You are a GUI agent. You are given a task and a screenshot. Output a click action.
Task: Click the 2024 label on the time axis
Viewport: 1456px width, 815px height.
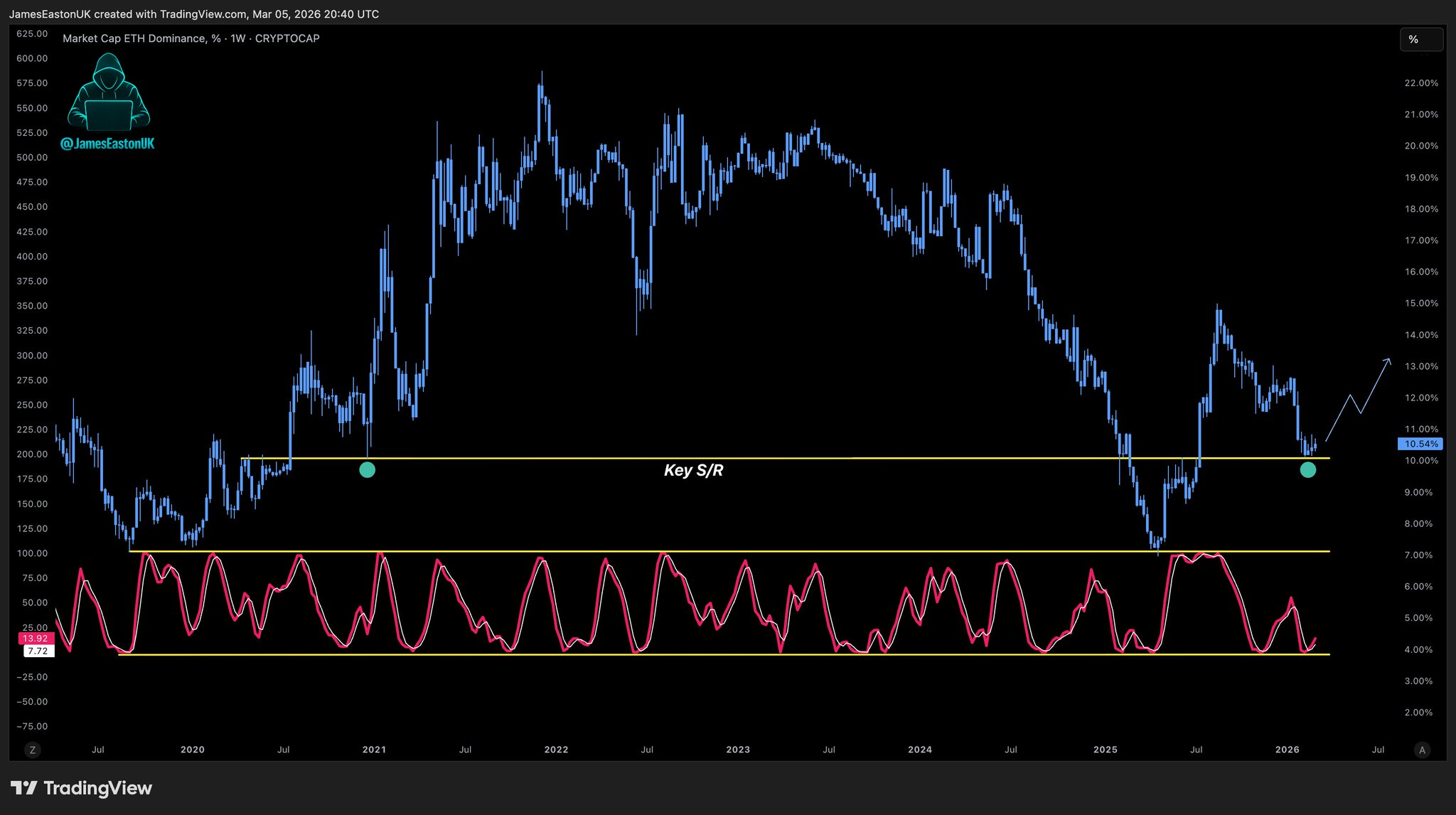pyautogui.click(x=920, y=750)
